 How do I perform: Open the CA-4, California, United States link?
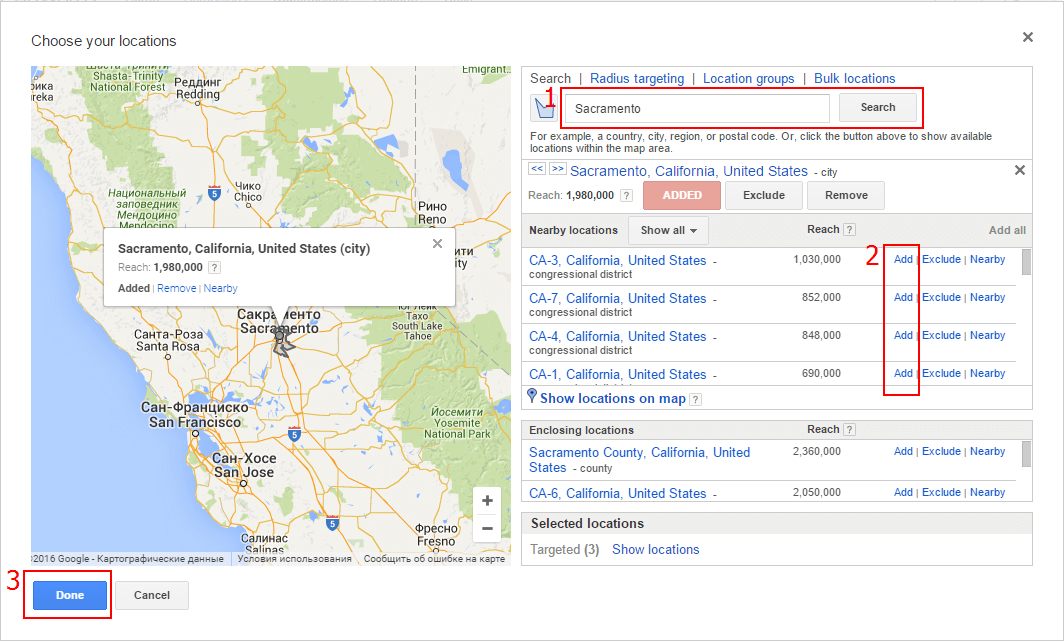click(x=618, y=336)
